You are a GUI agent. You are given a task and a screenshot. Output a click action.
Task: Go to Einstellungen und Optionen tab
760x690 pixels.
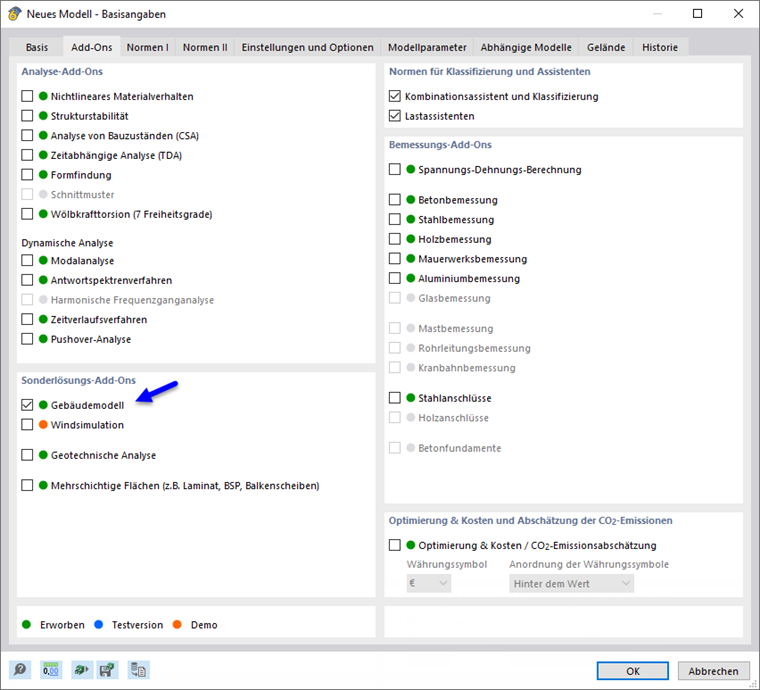click(x=308, y=47)
